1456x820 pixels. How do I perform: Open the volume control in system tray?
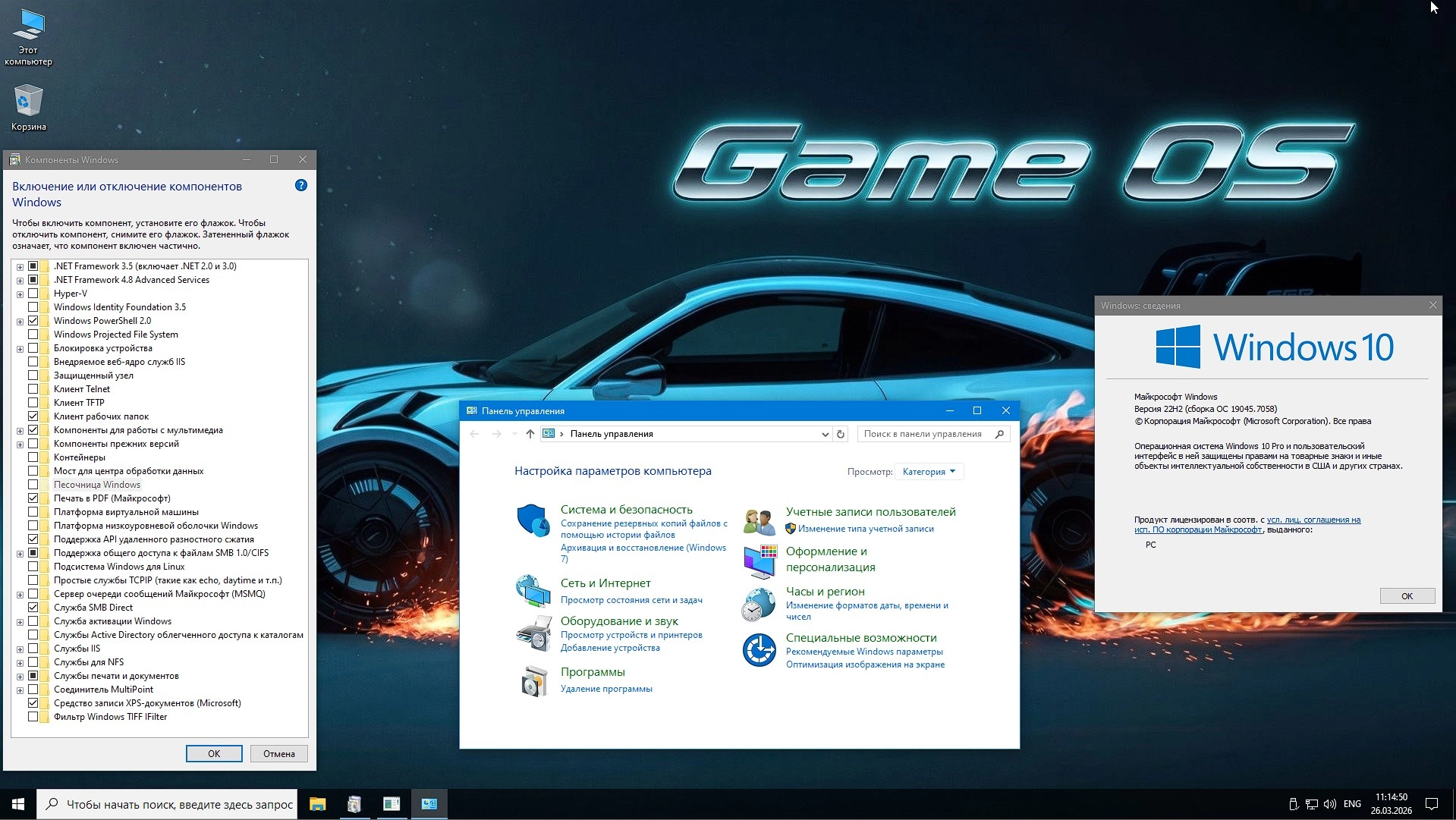tap(1330, 804)
